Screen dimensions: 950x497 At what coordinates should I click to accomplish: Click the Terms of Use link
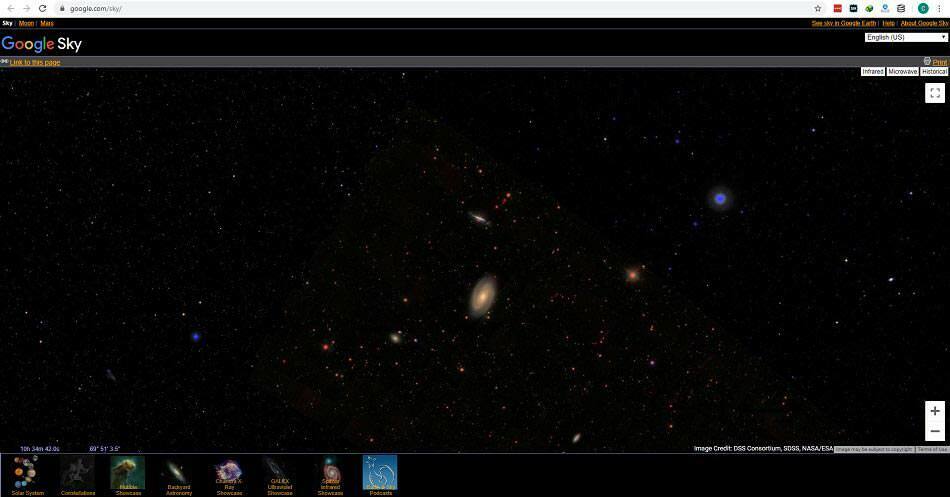pyautogui.click(x=932, y=449)
